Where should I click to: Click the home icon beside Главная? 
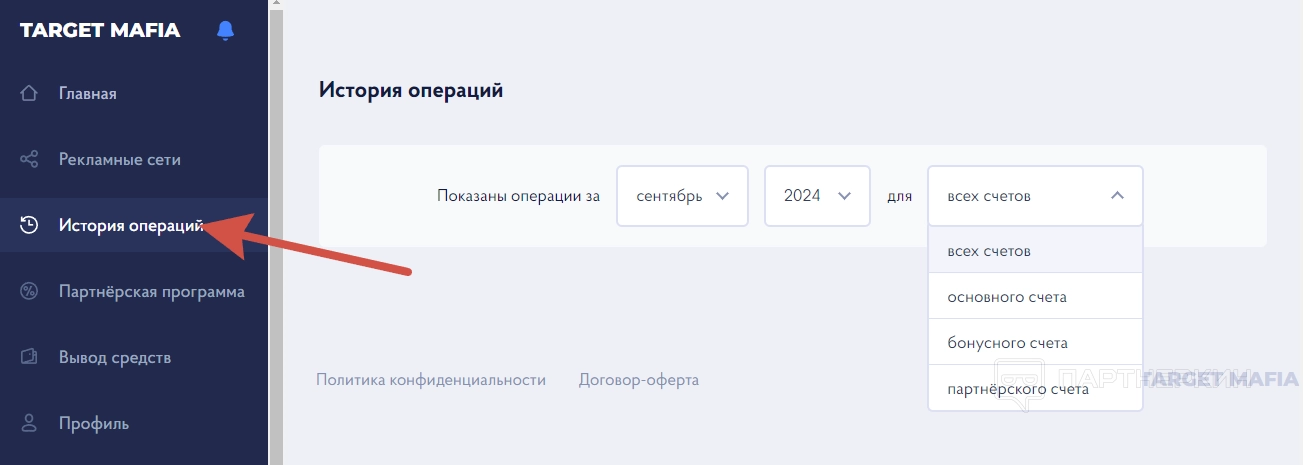(x=29, y=94)
